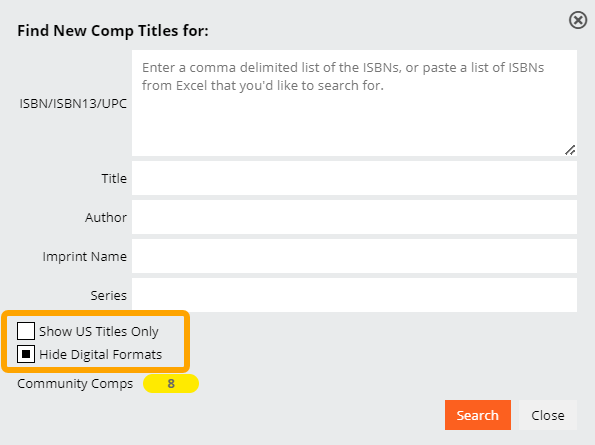
Task: Click the ISBN/ISBN13/UPC field label
Action: 73,104
